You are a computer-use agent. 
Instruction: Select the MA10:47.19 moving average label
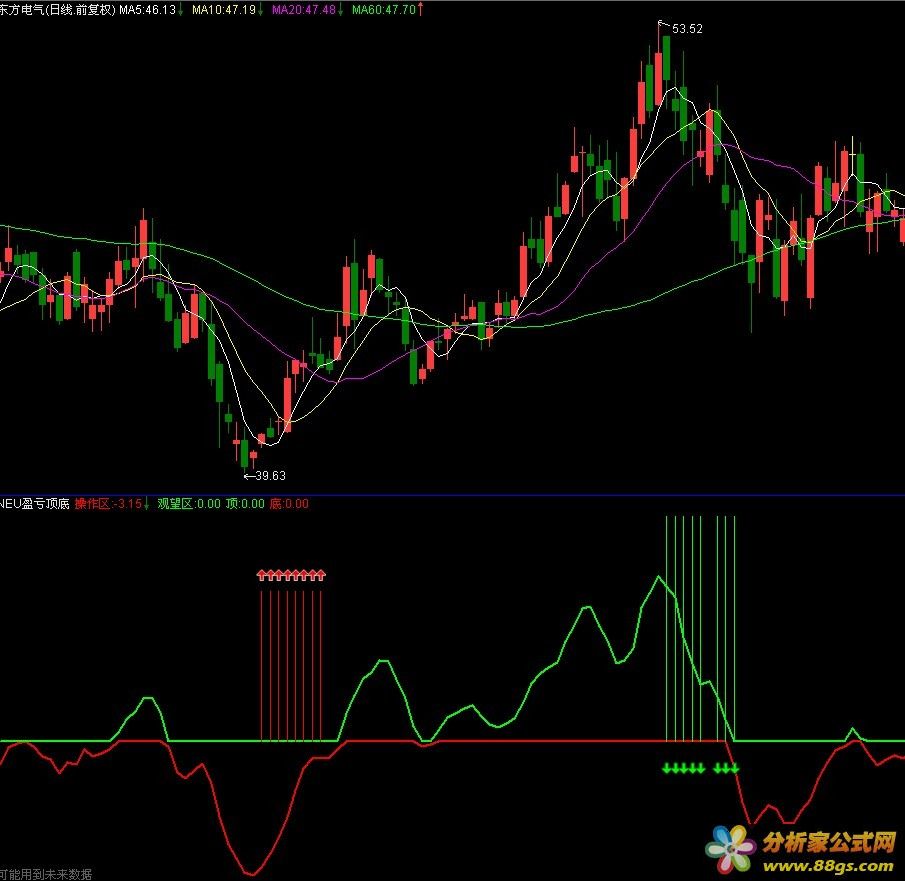[224, 10]
